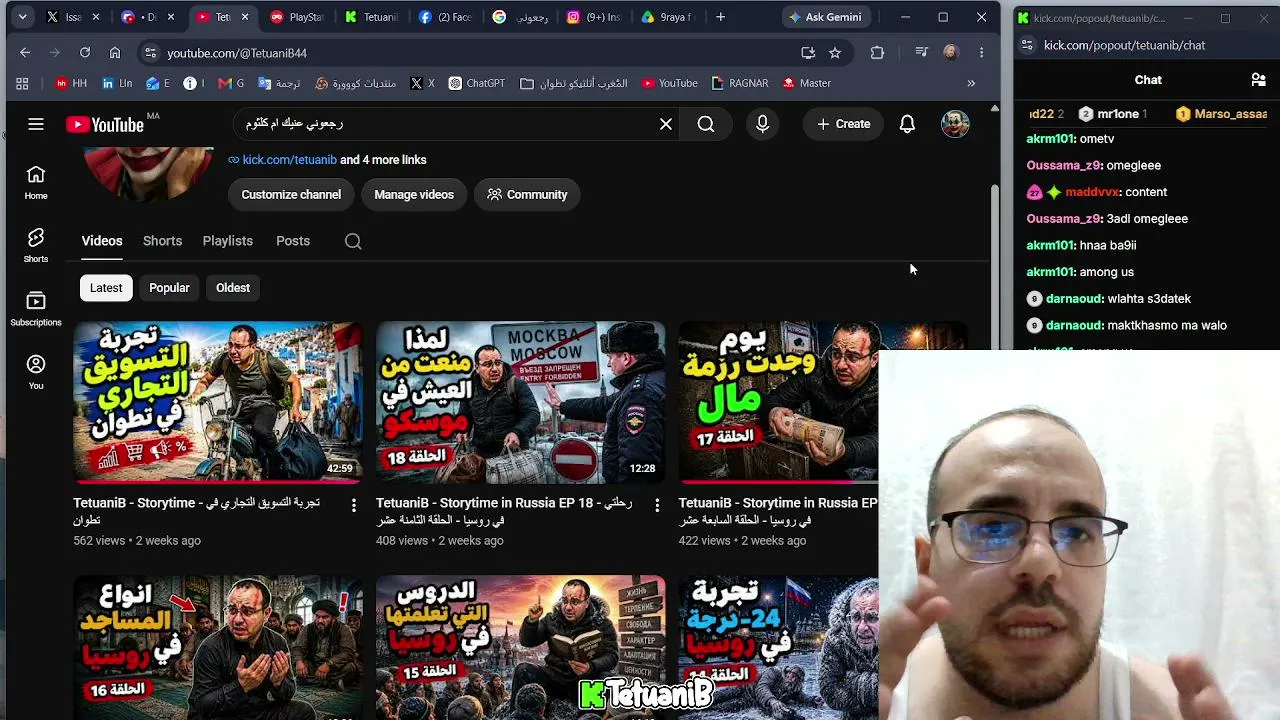Open the المغرب أتلتيكو تطوان bookmark folder

[574, 83]
